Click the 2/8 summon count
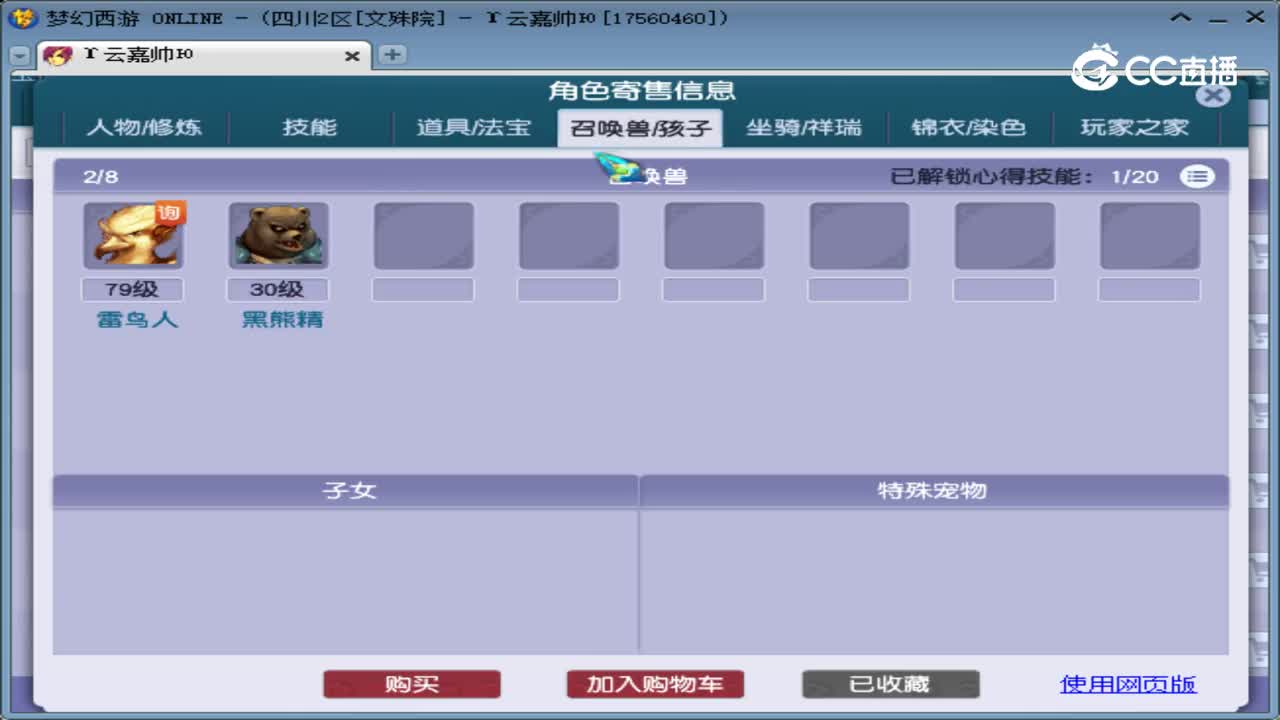1280x720 pixels. pyautogui.click(x=101, y=177)
